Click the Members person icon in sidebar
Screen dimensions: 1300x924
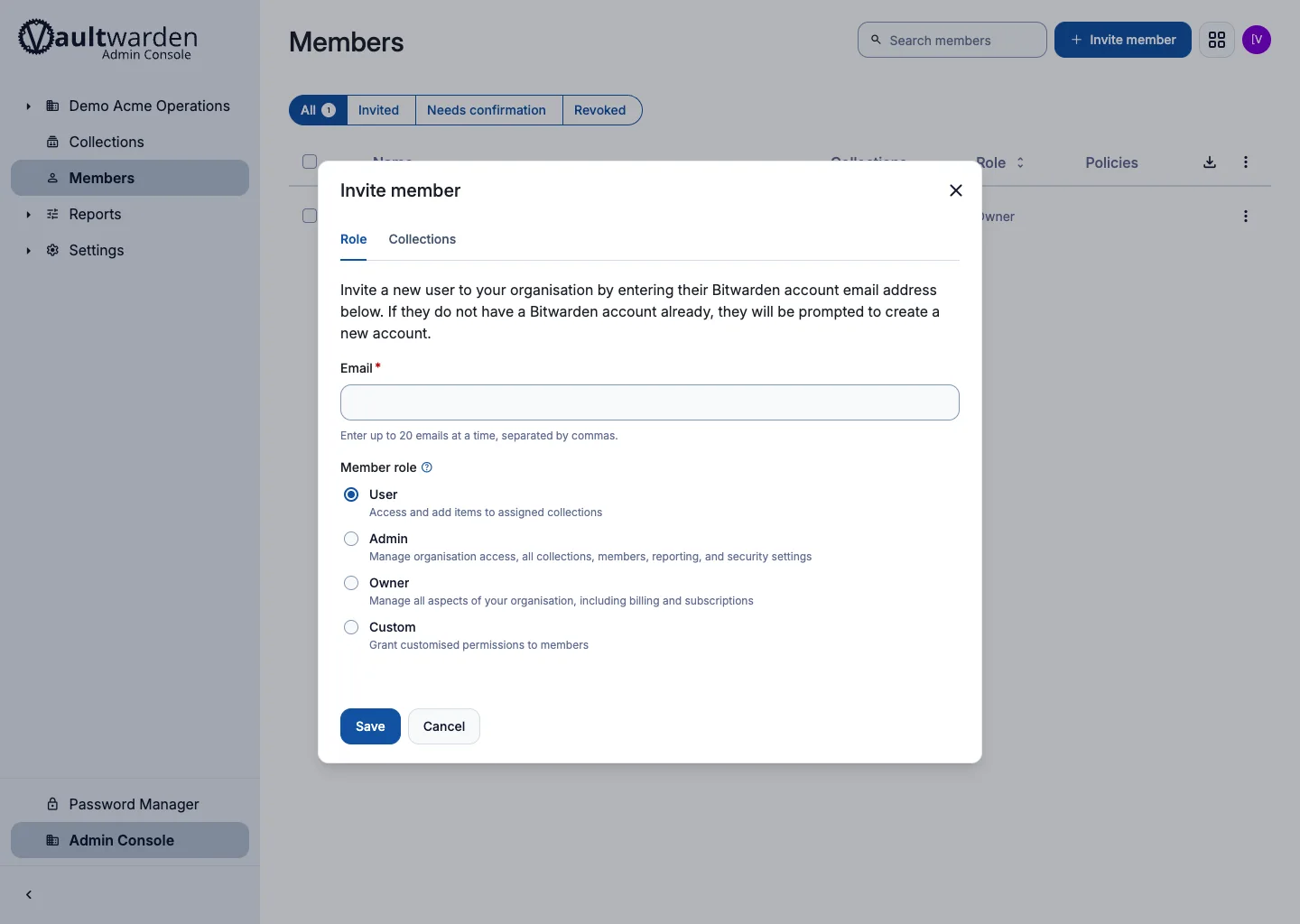pyautogui.click(x=52, y=178)
